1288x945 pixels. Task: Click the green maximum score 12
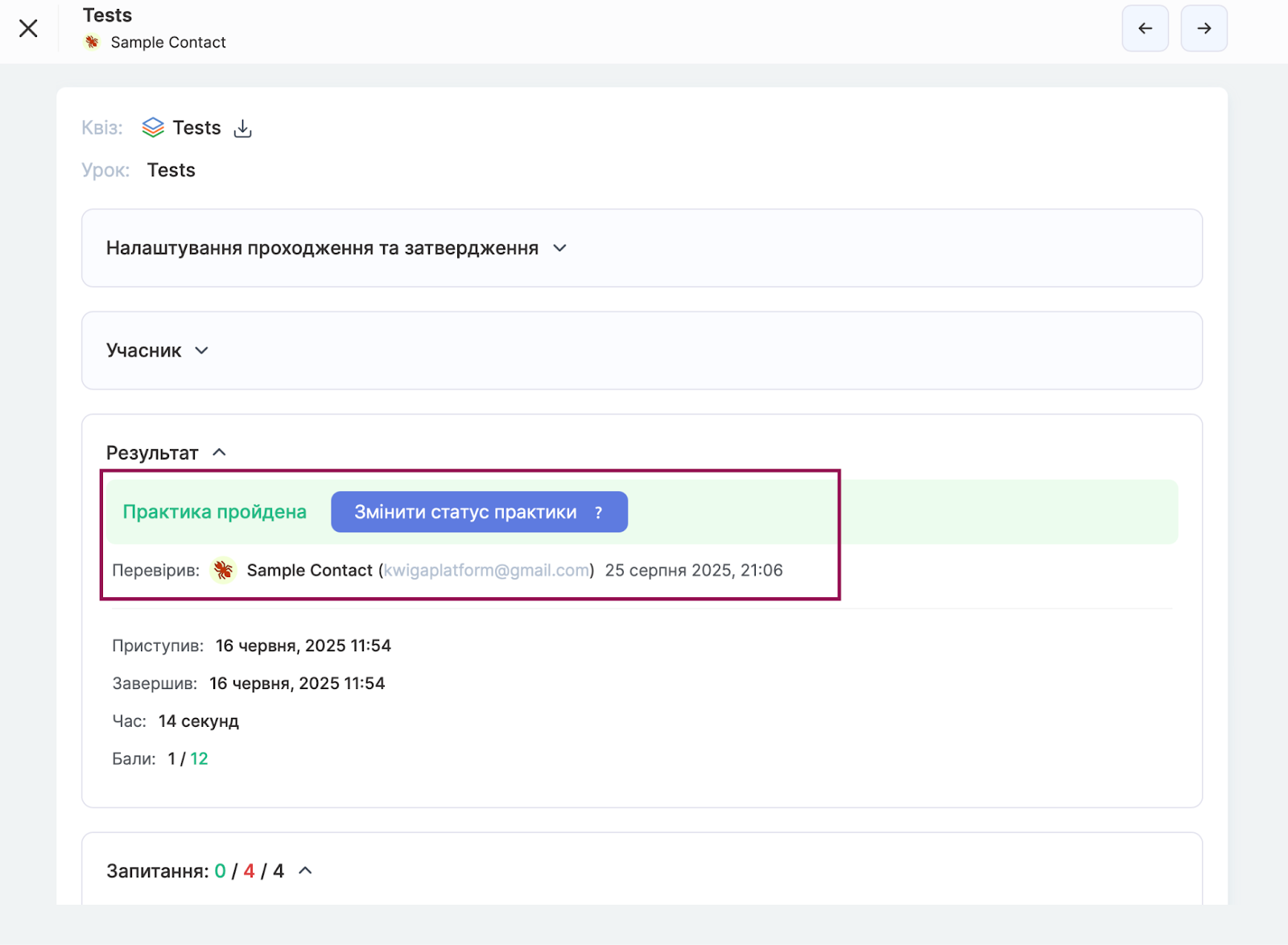click(199, 759)
